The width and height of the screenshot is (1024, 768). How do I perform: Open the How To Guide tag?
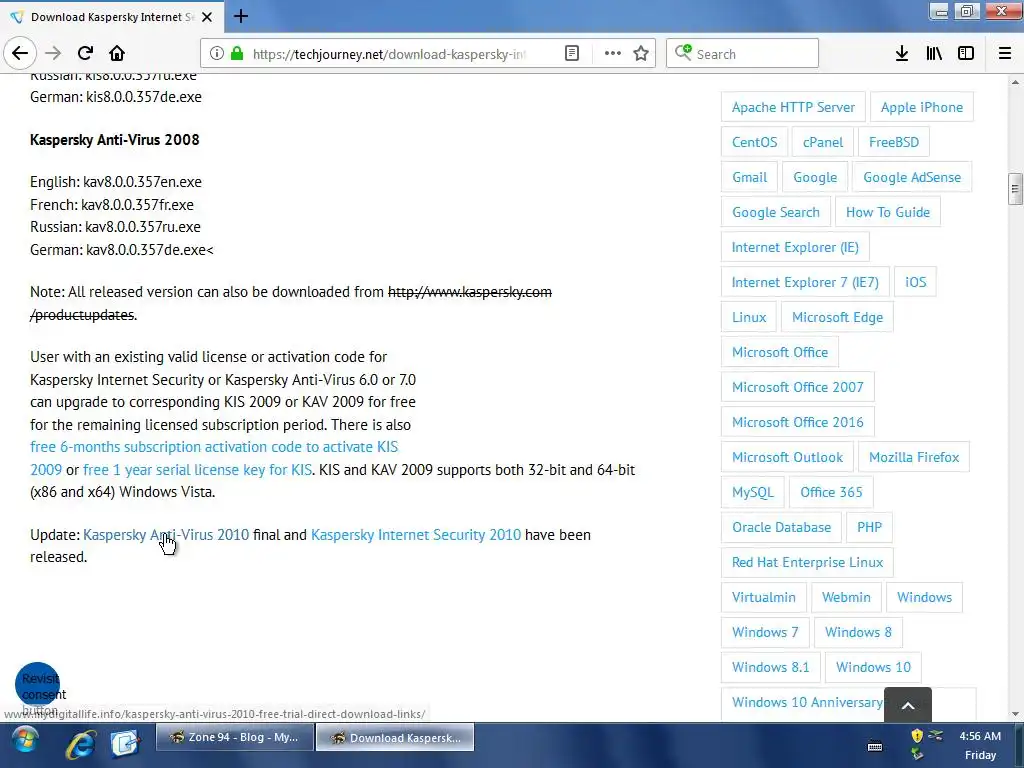point(888,212)
